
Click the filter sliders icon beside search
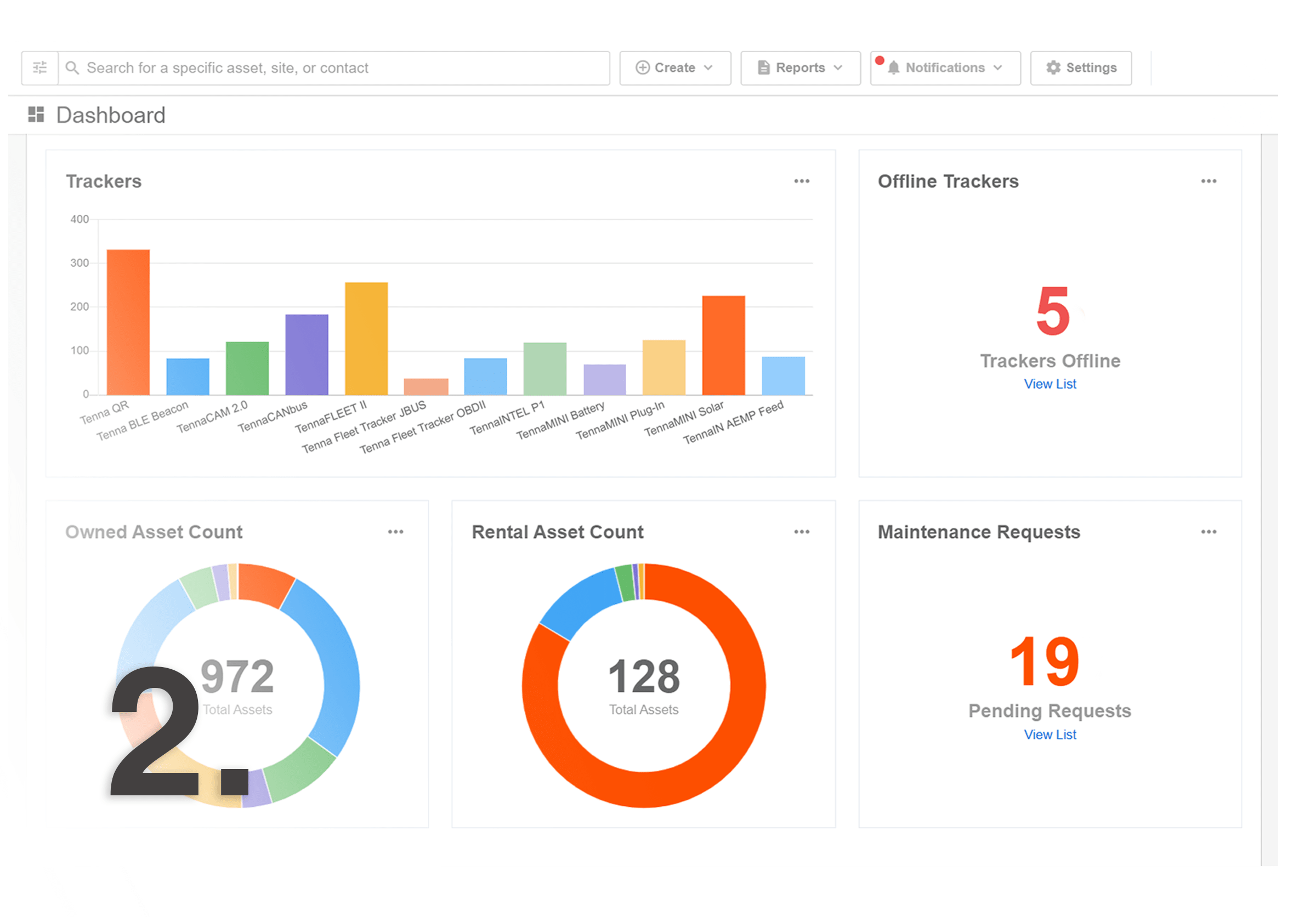[39, 68]
